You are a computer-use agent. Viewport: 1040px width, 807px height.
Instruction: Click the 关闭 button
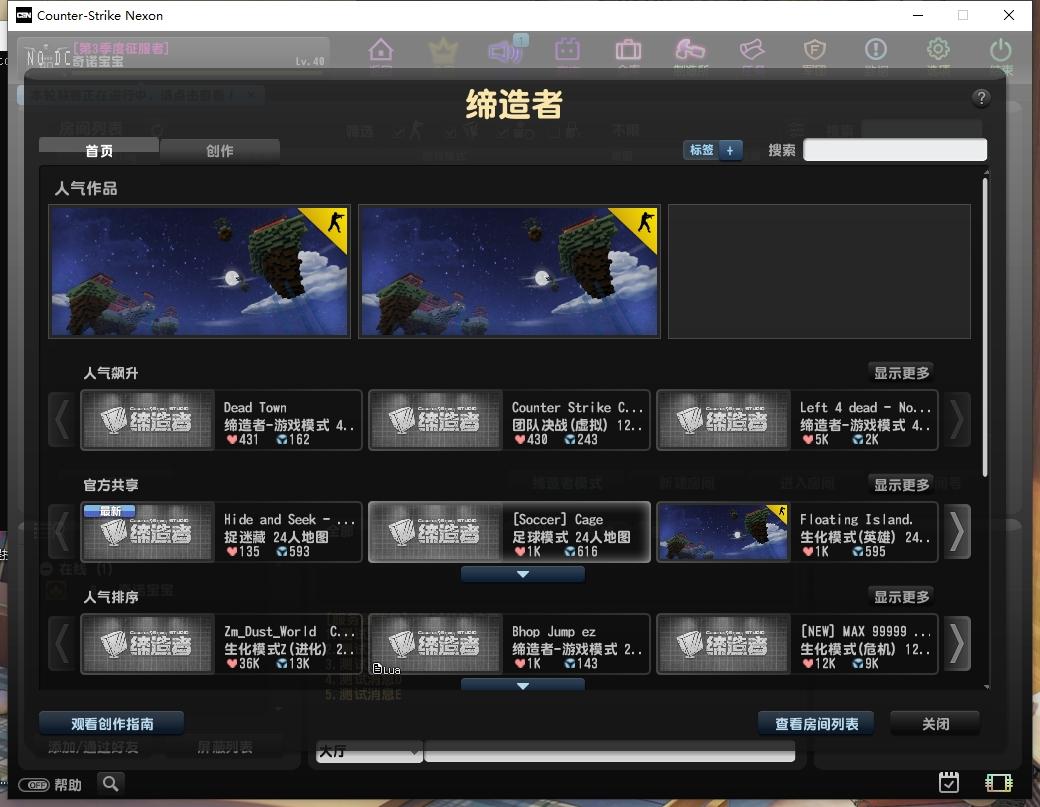[x=935, y=723]
